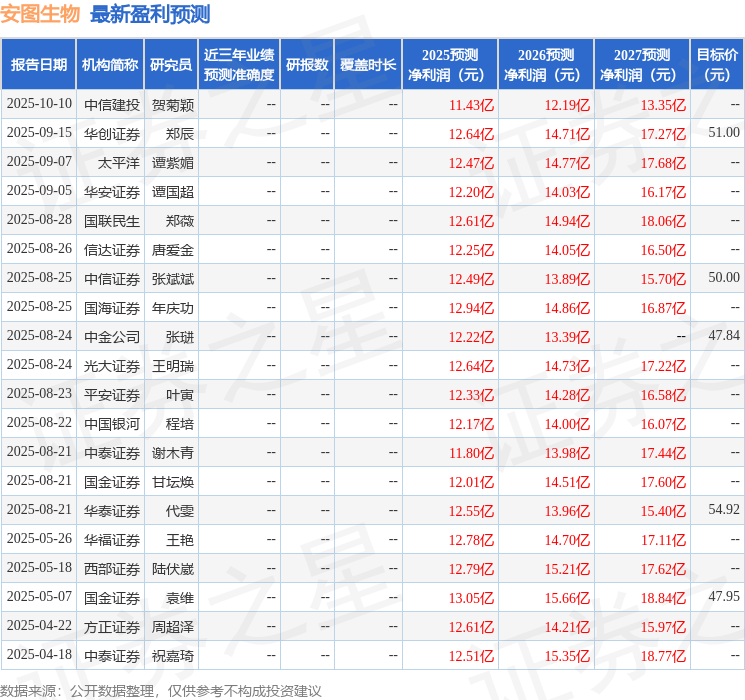This screenshot has height=700, width=745.
Task: Click analyst name 王明瑞
Action: pos(173,366)
